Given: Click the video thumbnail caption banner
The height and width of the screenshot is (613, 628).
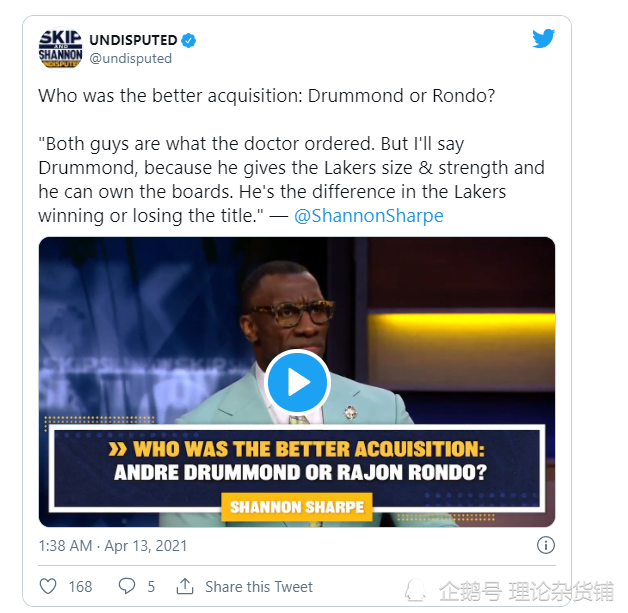Looking at the screenshot, I should click(x=297, y=468).
